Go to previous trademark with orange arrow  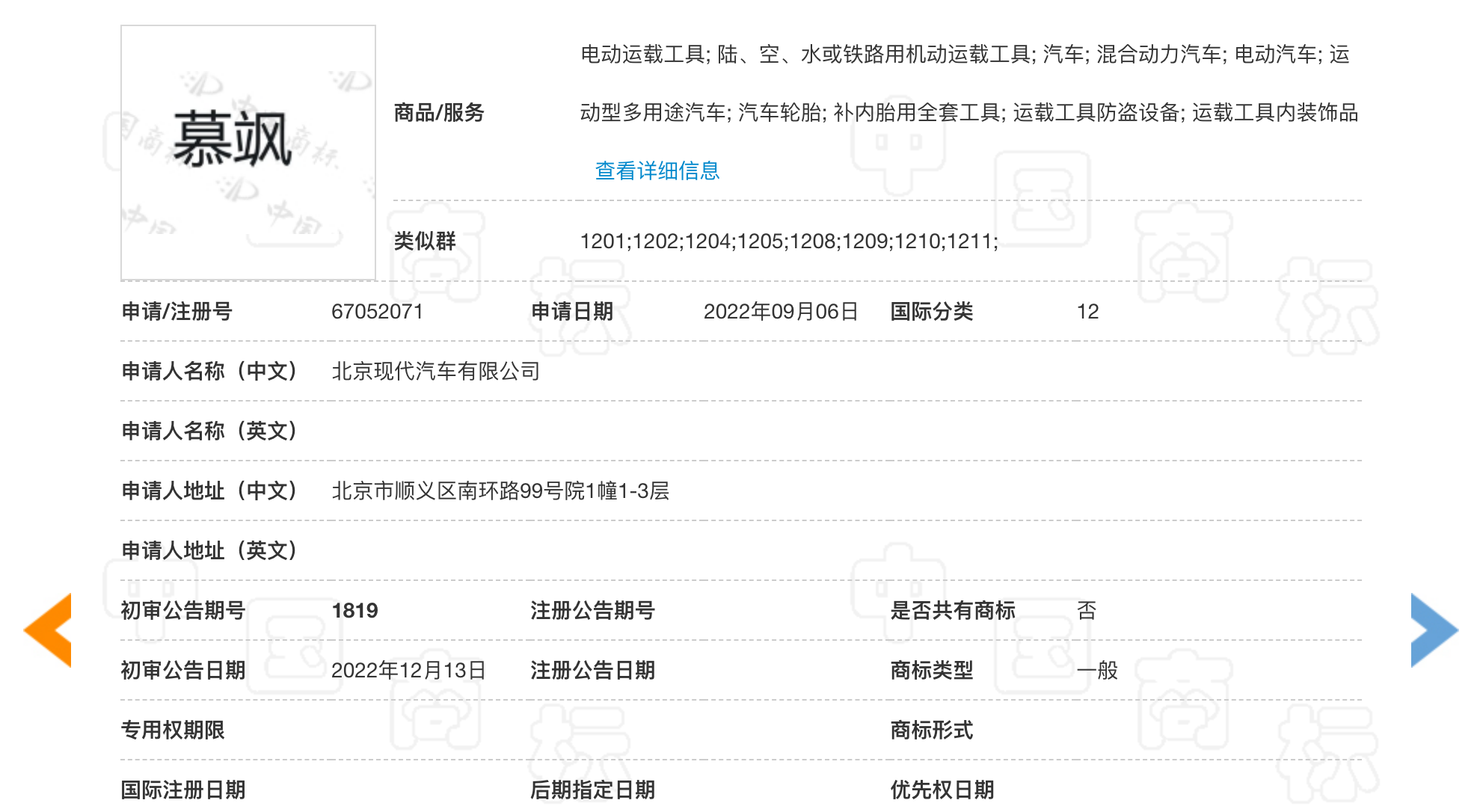click(48, 630)
